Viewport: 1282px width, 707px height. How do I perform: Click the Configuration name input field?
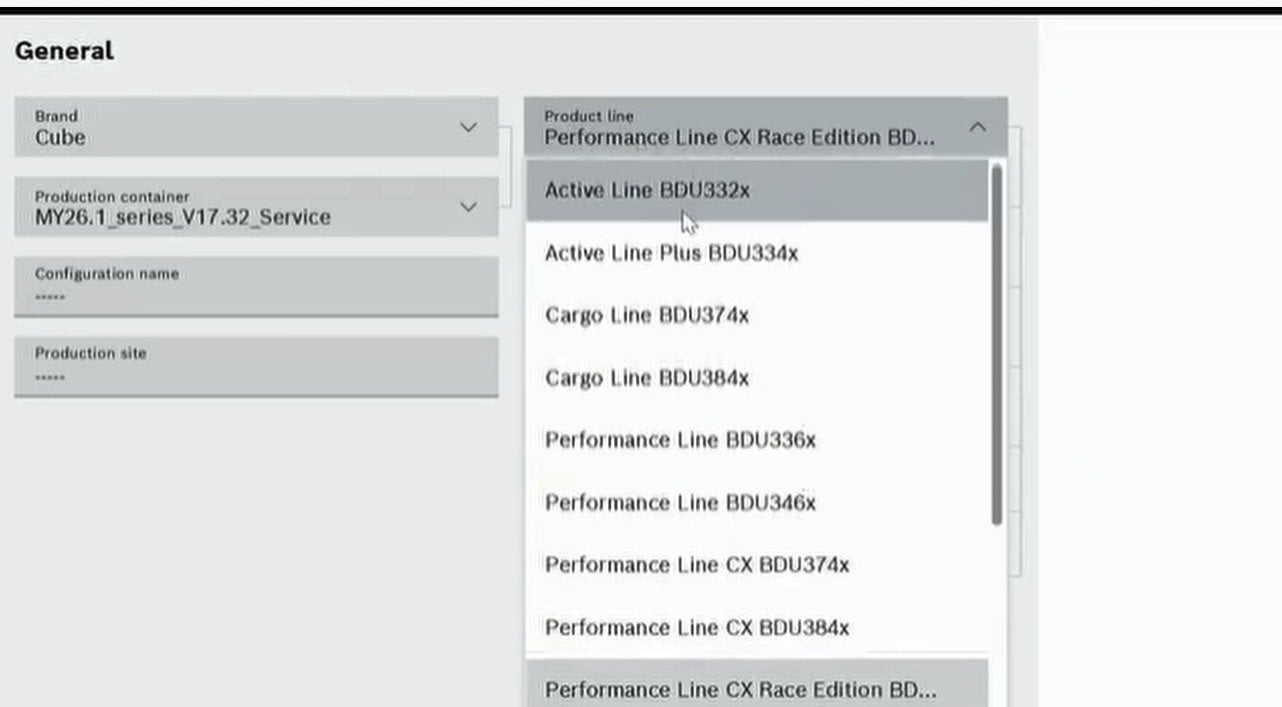tap(256, 287)
